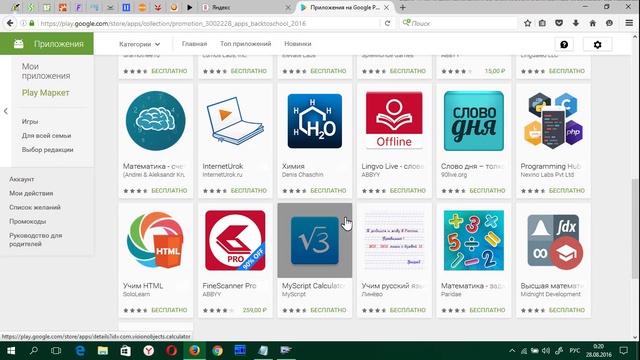
Task: Click the Play Store help icon
Action: (564, 44)
